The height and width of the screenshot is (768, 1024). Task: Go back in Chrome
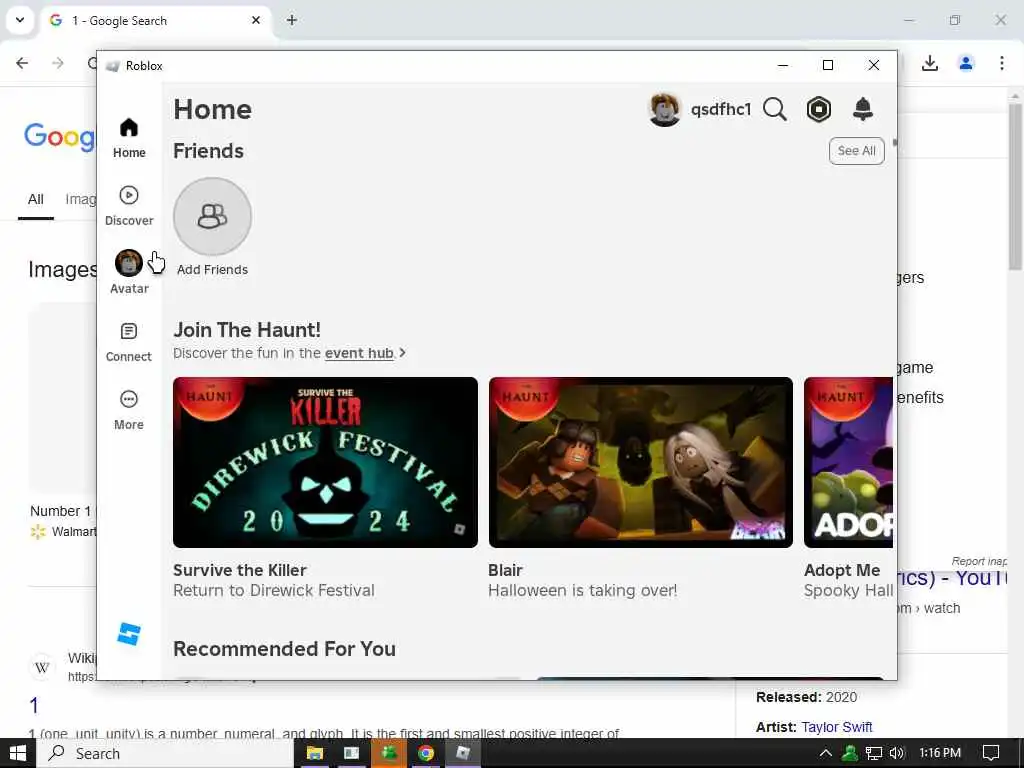(22, 63)
